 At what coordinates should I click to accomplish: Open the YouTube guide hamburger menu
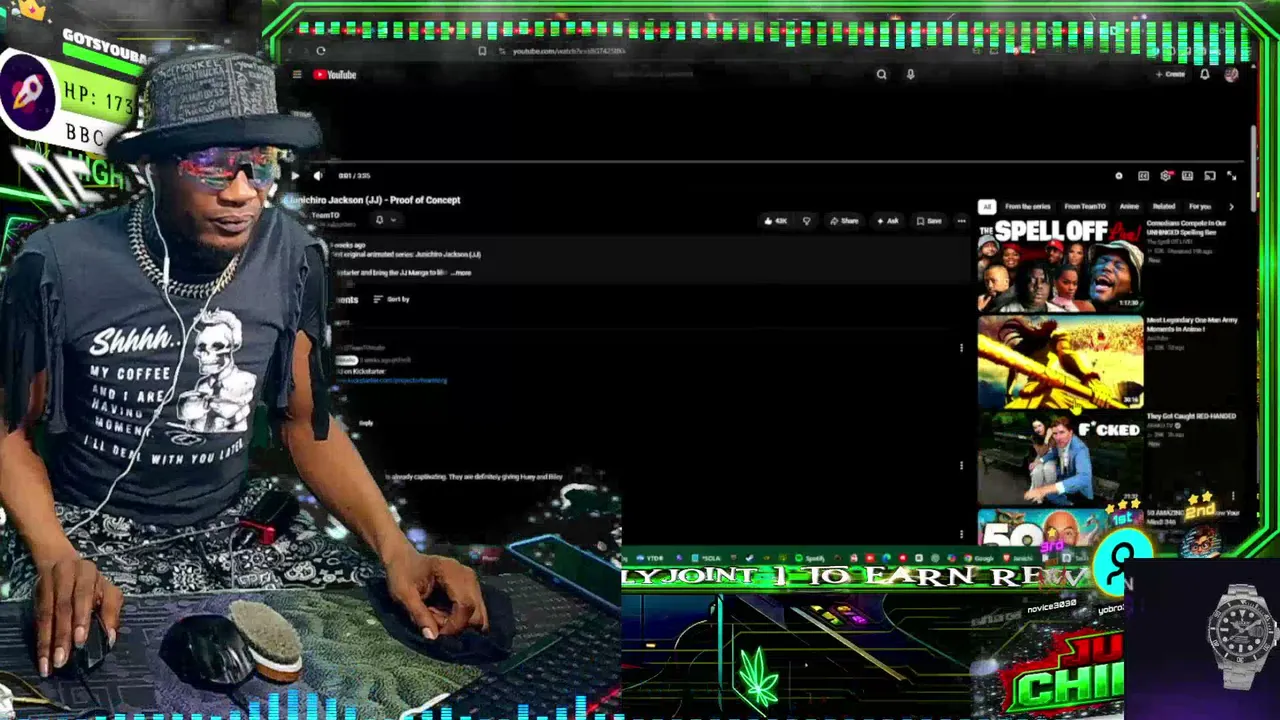click(x=297, y=74)
